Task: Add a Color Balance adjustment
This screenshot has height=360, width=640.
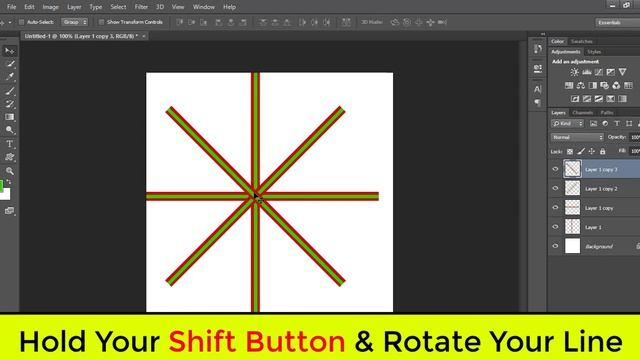Action: 580,86
